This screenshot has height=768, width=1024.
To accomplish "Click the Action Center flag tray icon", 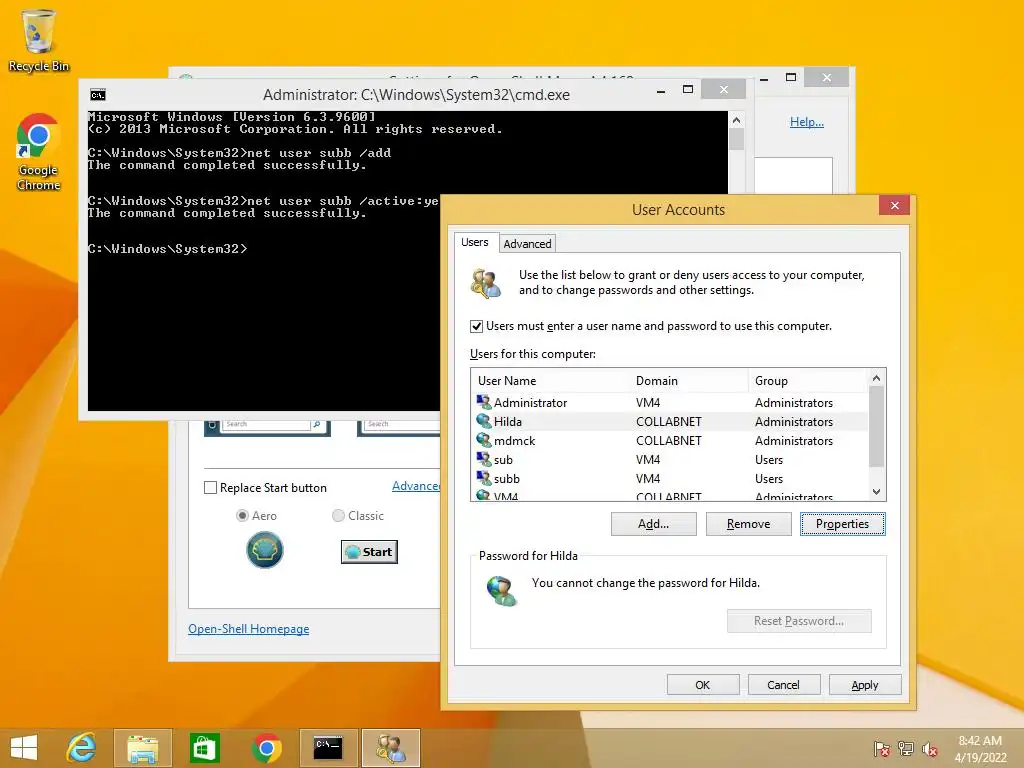I will (x=881, y=748).
